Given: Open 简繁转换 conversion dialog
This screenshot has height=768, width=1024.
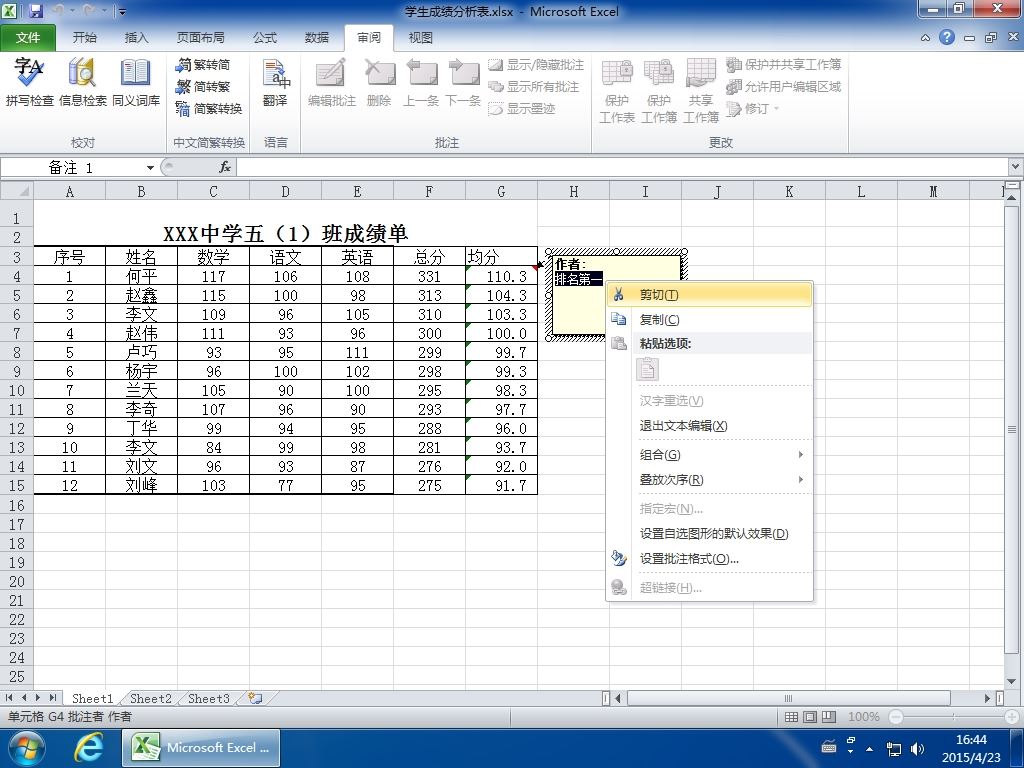Looking at the screenshot, I should 209,108.
